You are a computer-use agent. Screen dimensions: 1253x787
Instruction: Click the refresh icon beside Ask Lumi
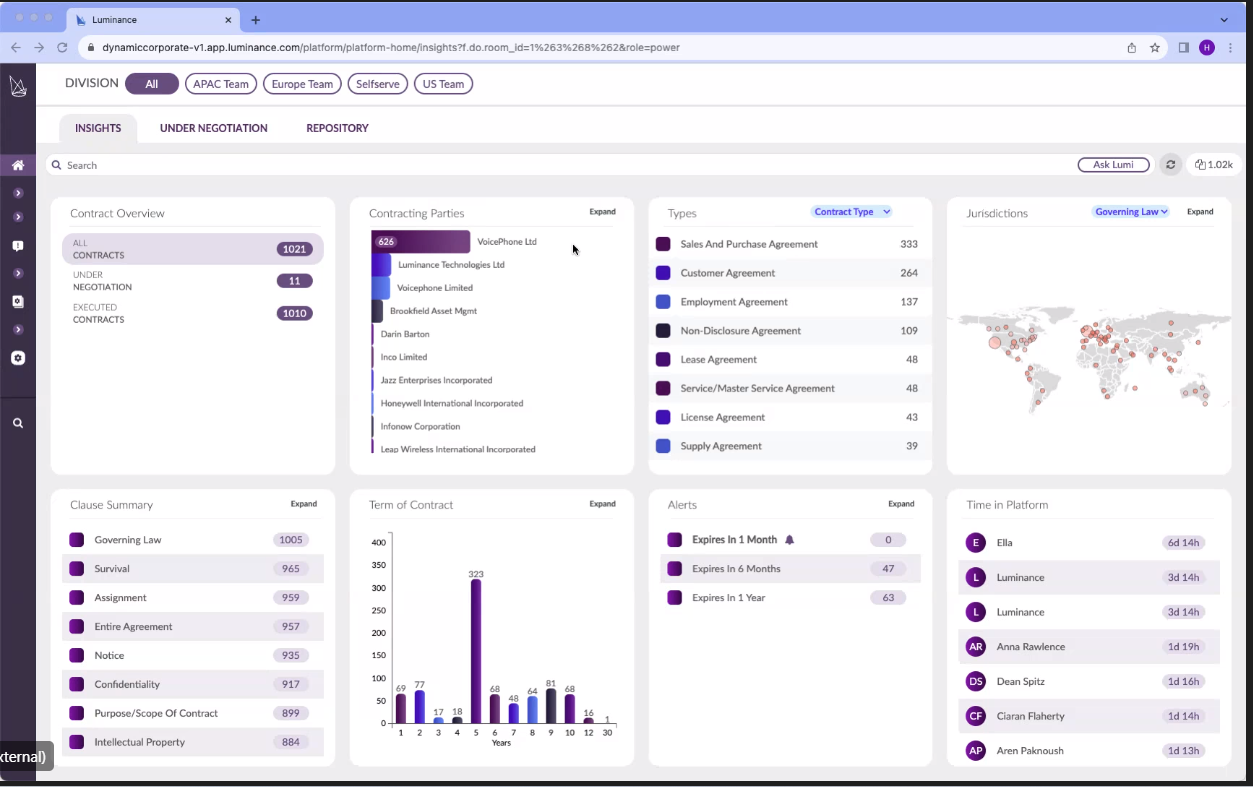coord(1170,165)
